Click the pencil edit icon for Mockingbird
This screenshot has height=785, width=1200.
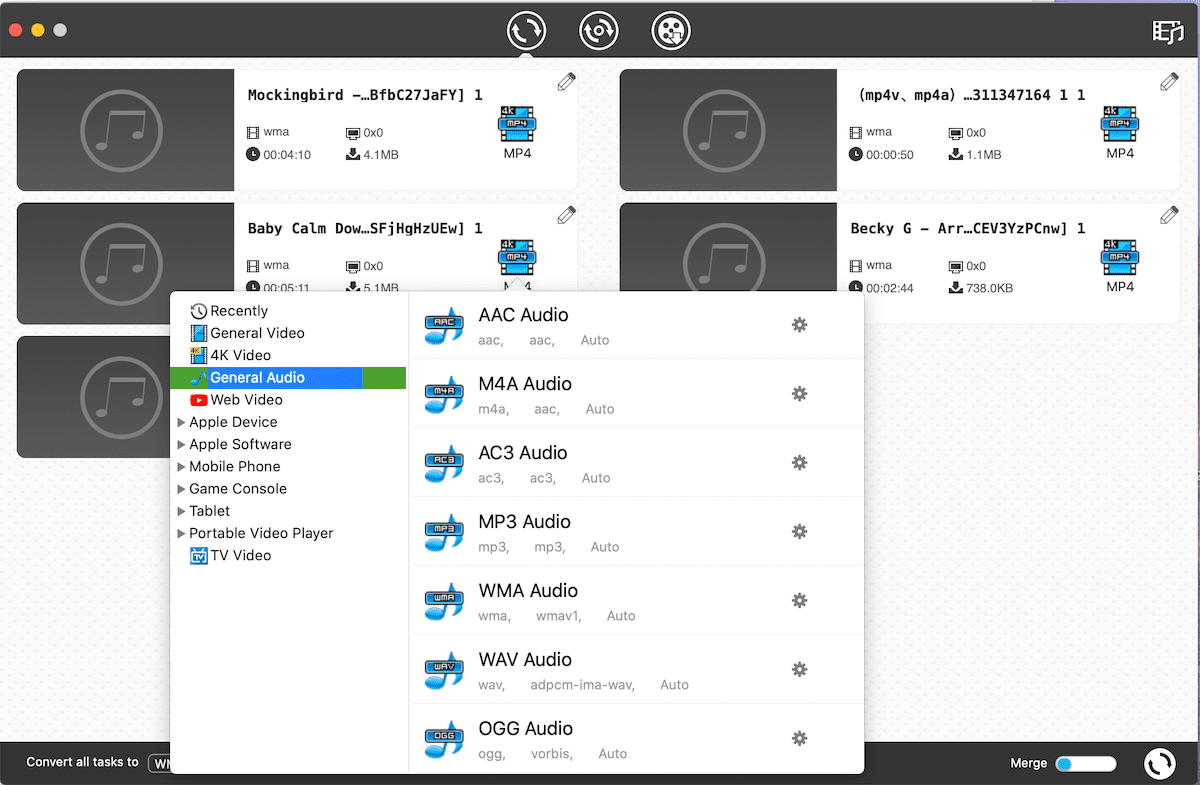566,82
